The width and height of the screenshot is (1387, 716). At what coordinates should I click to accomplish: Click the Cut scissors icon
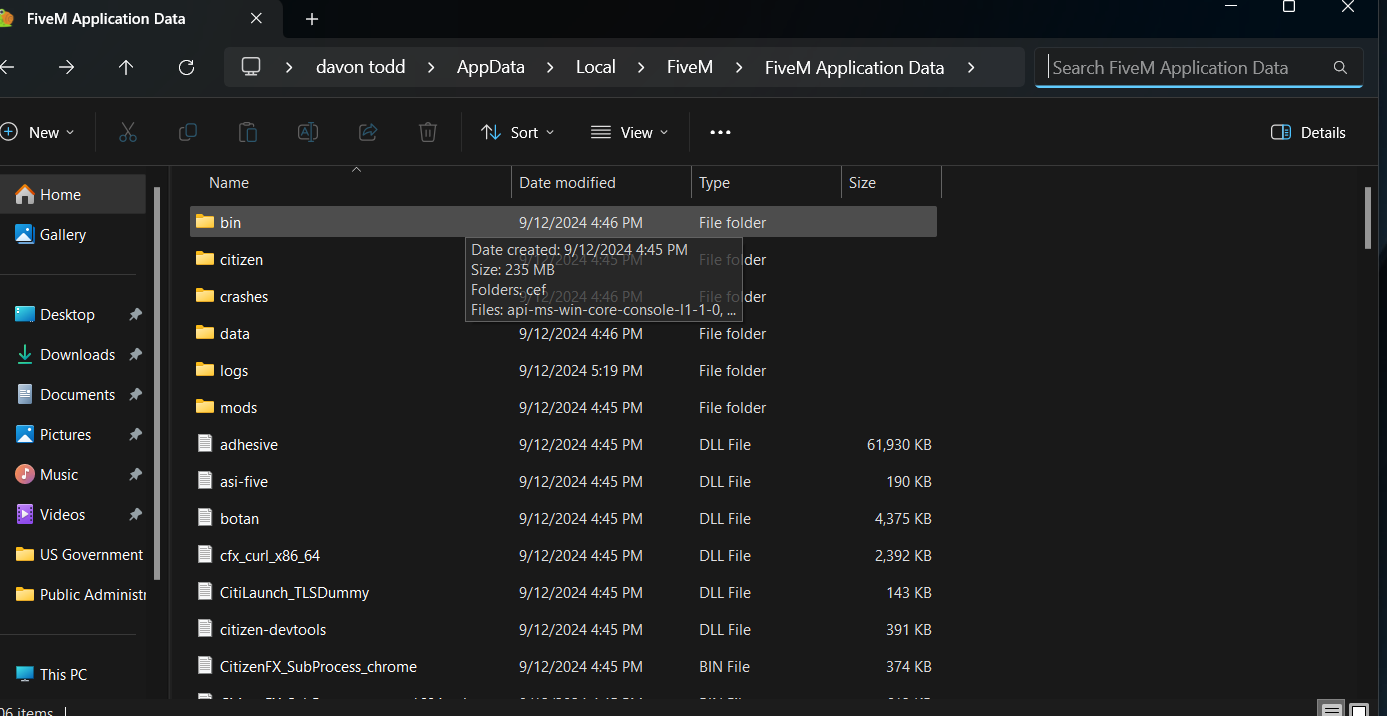point(127,132)
